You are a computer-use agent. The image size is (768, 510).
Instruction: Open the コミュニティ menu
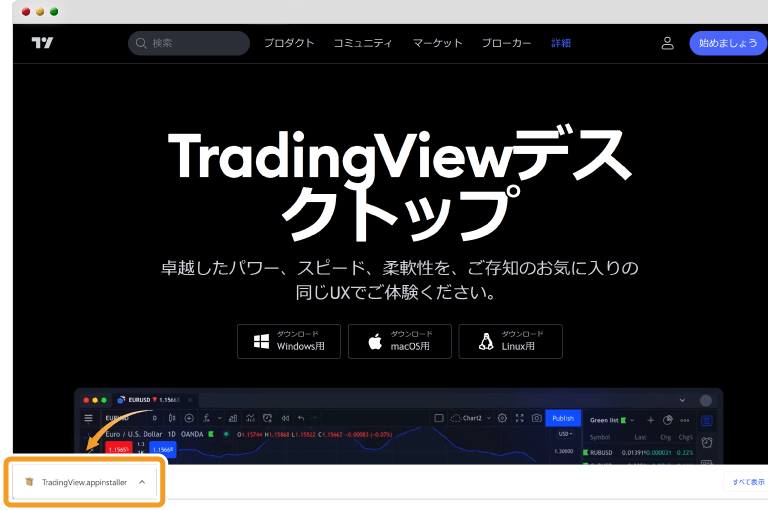point(363,43)
